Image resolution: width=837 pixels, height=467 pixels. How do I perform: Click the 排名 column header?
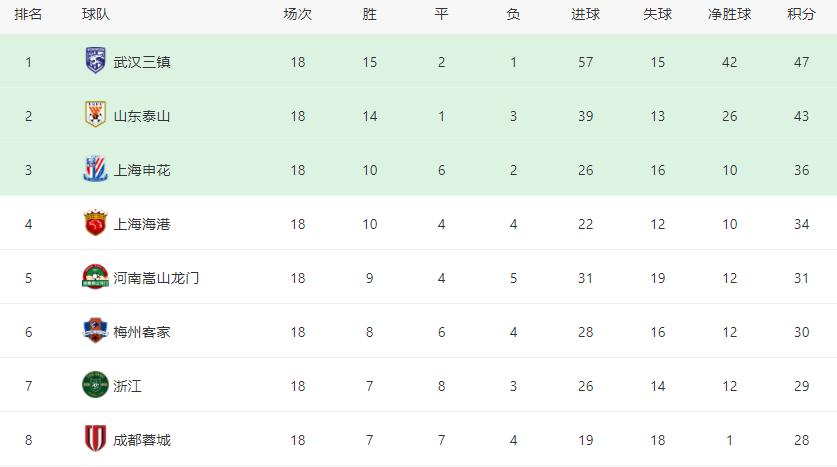28,14
